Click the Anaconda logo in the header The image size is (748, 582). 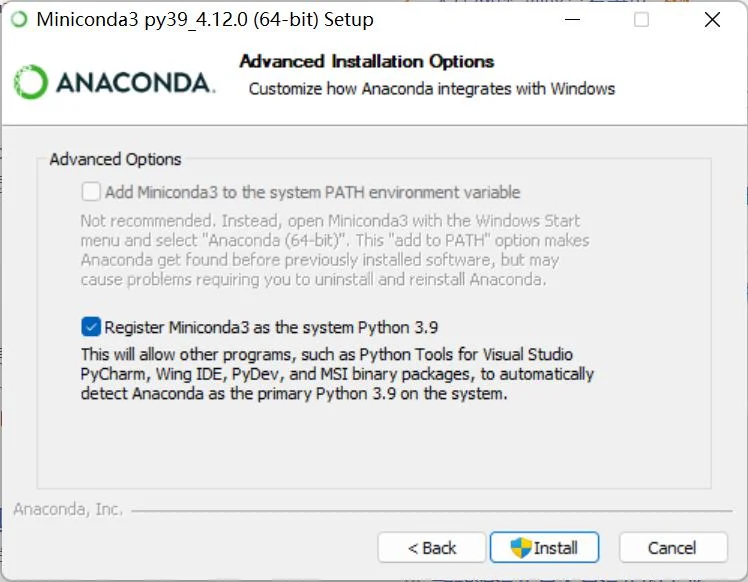(113, 83)
